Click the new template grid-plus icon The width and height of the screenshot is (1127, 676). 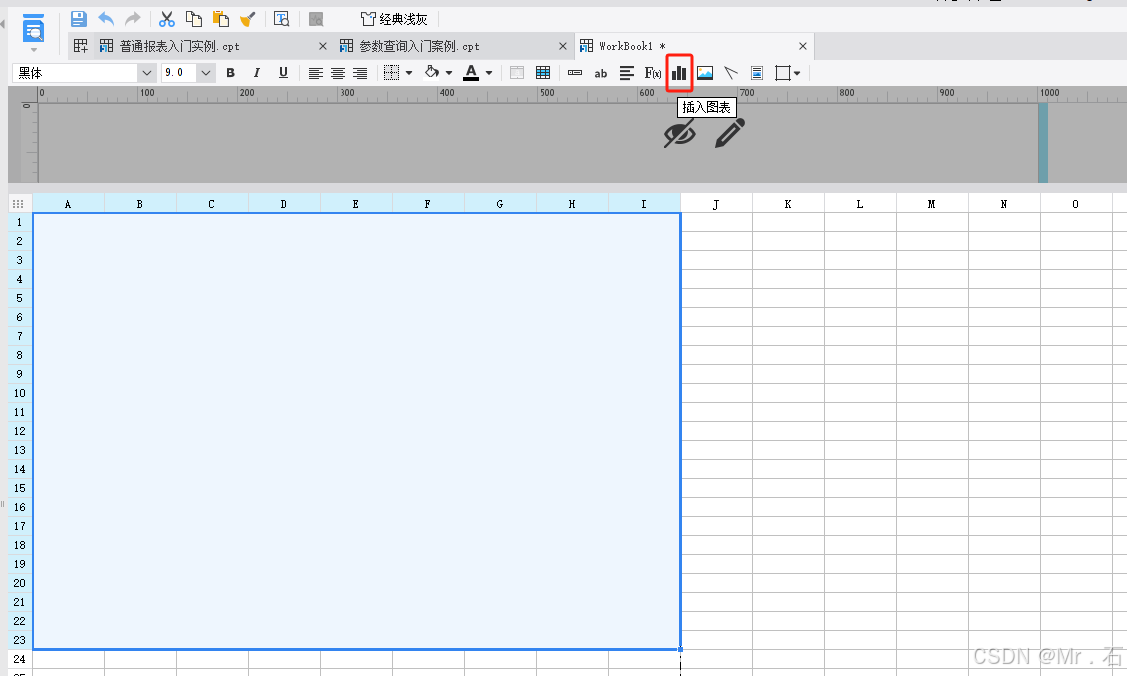pyautogui.click(x=80, y=46)
